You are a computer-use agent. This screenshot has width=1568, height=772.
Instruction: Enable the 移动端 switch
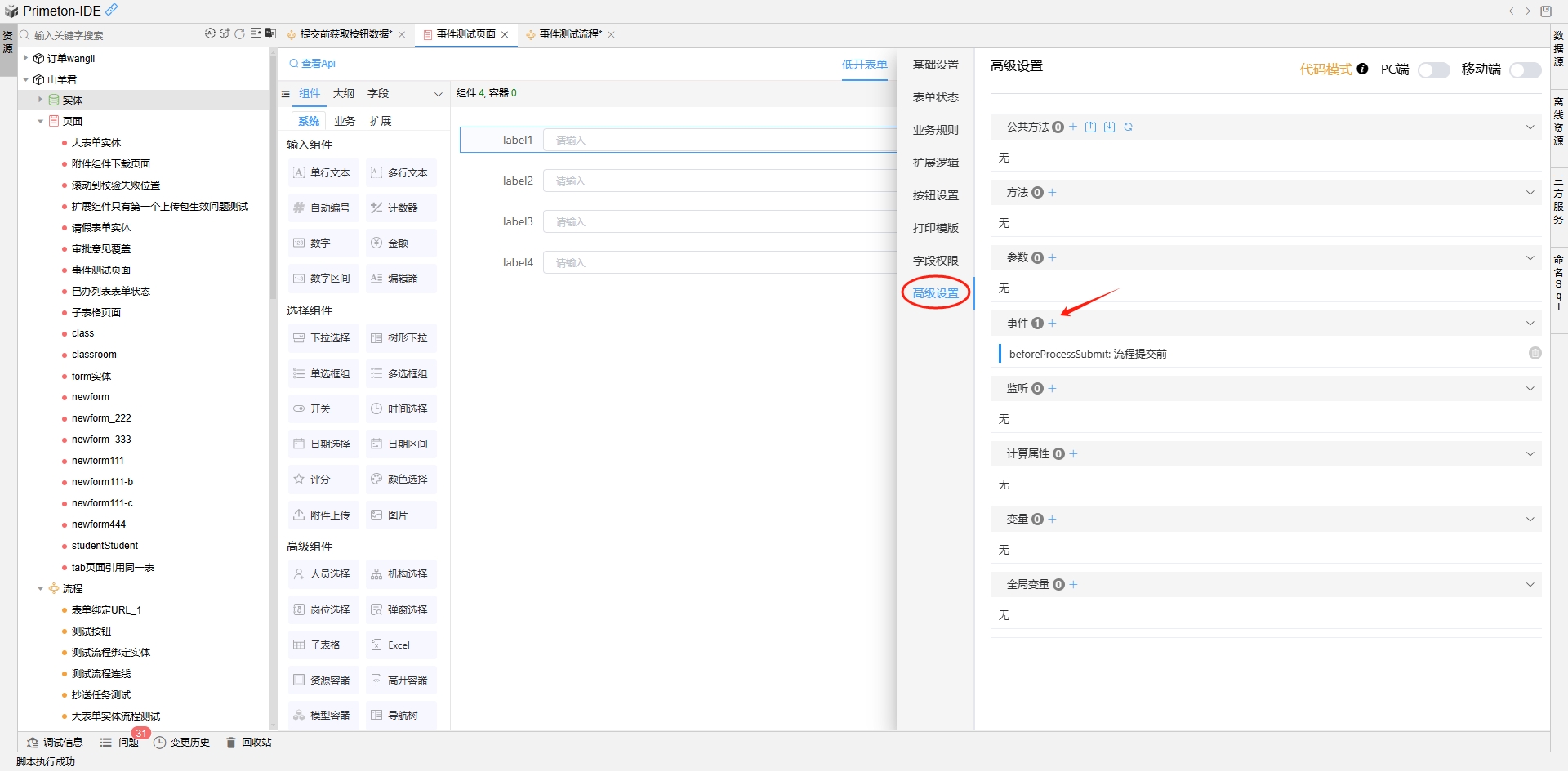click(x=1525, y=70)
